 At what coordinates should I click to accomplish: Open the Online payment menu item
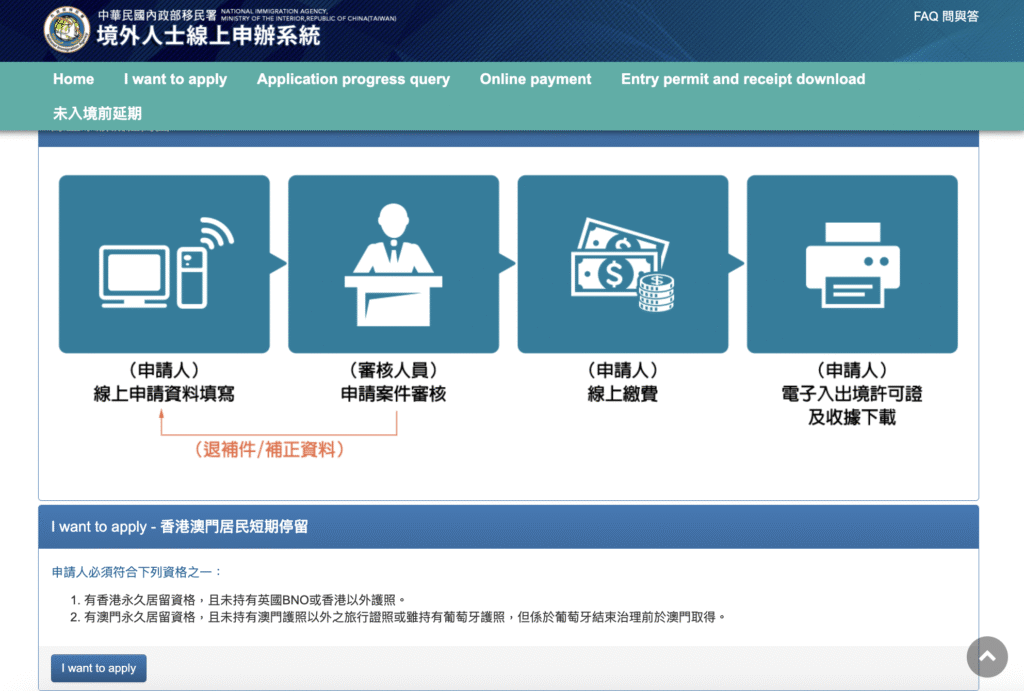pyautogui.click(x=535, y=79)
